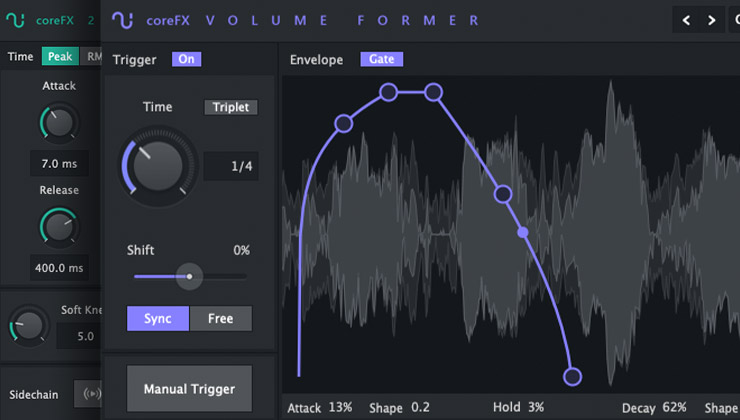The image size is (740, 420).
Task: Click the green coreFX logo in left window
Action: click(x=15, y=20)
